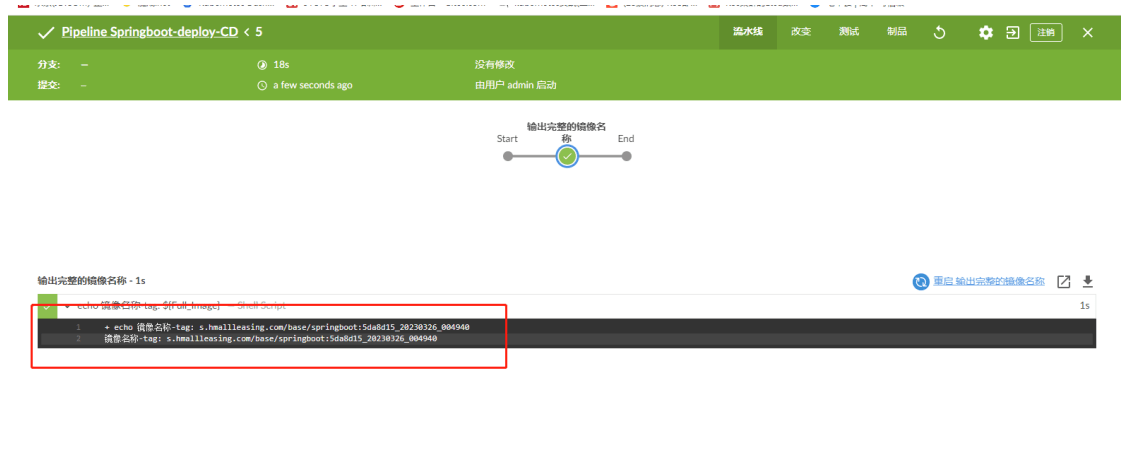The height and width of the screenshot is (452, 1131).
Task: Select the successful stage node in graph
Action: pos(567,156)
